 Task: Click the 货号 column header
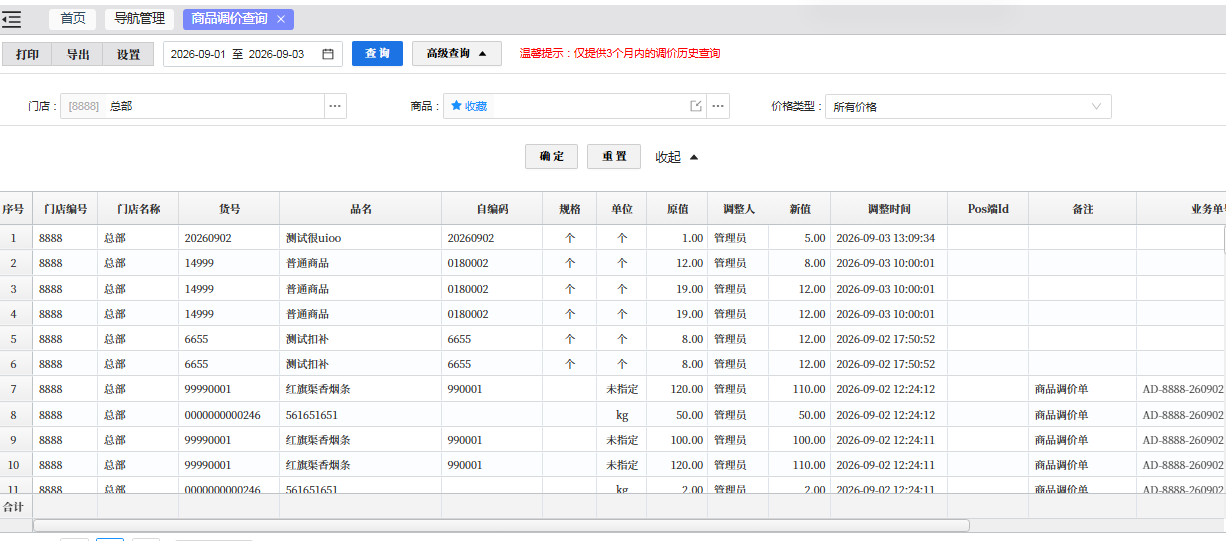229,209
